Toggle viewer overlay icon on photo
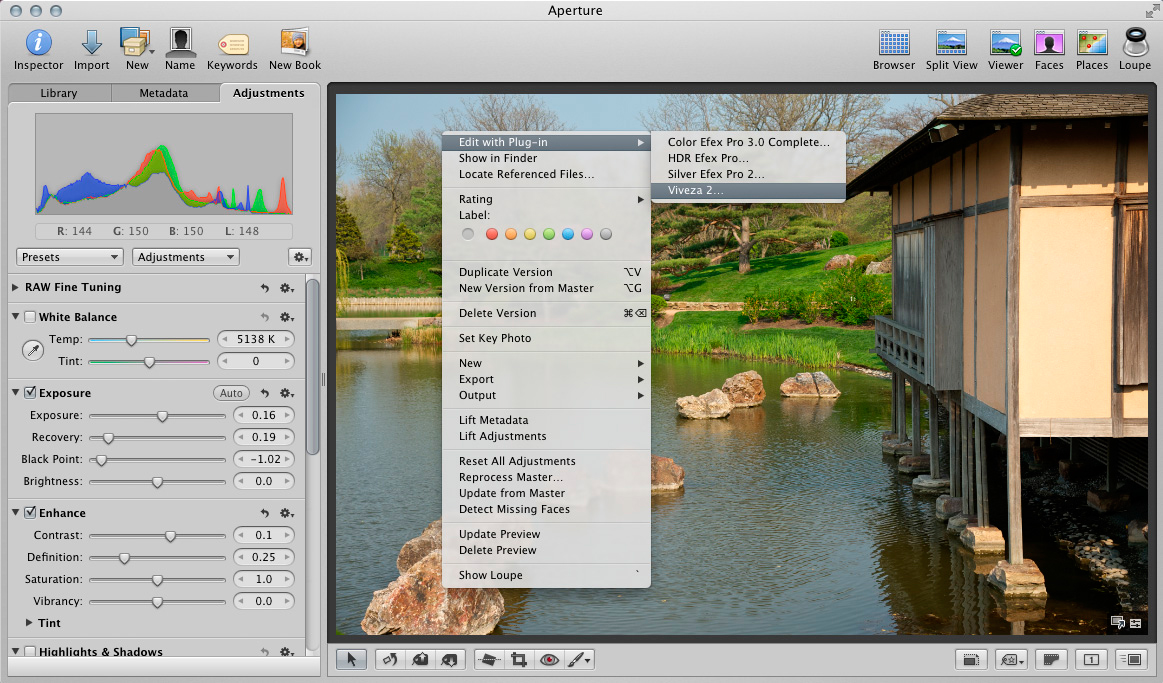This screenshot has width=1163, height=683. (1118, 623)
